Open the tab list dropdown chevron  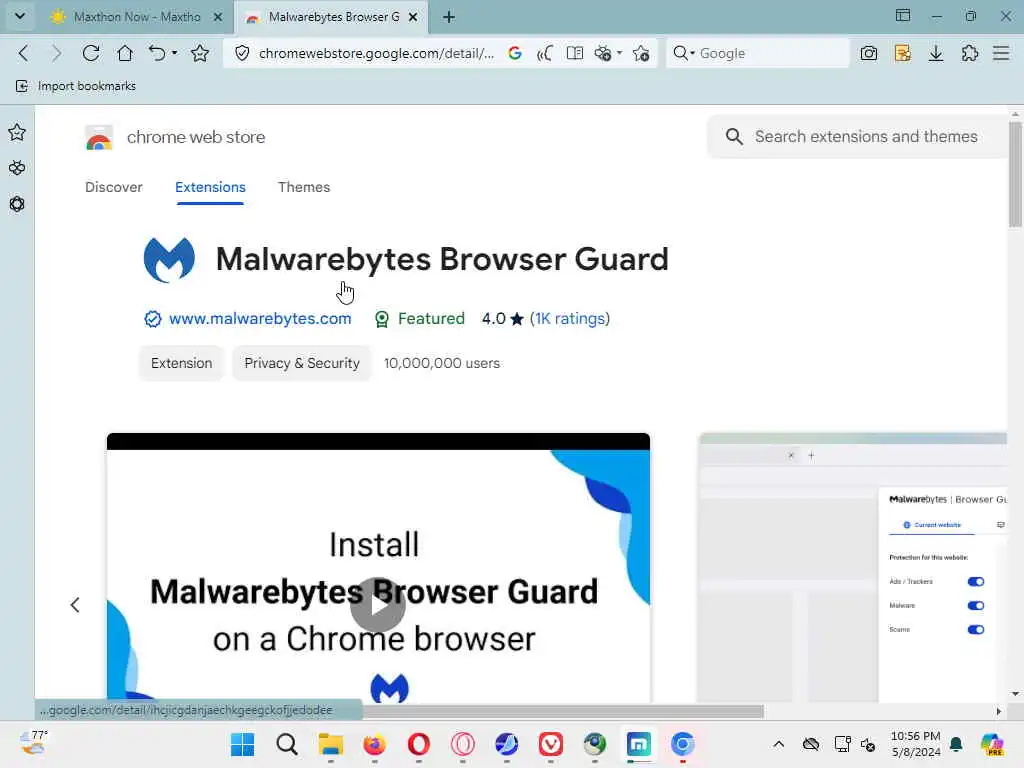click(x=20, y=16)
